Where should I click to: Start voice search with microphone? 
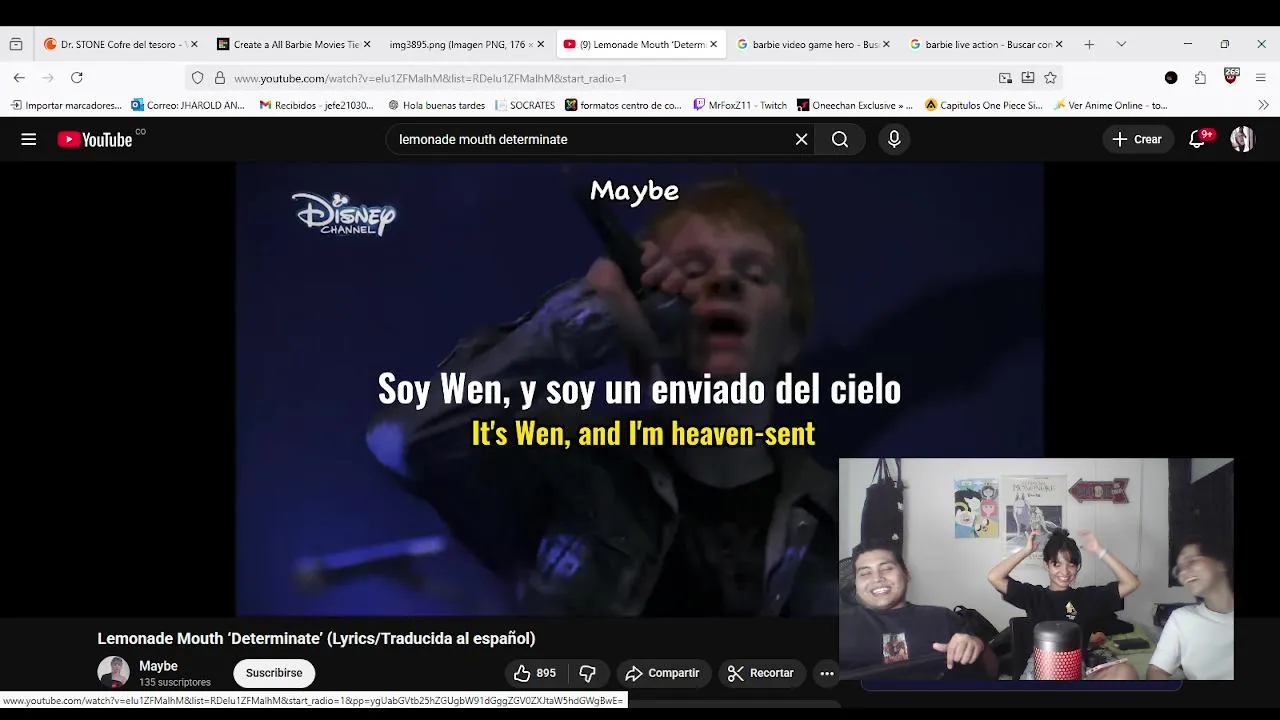[x=894, y=139]
